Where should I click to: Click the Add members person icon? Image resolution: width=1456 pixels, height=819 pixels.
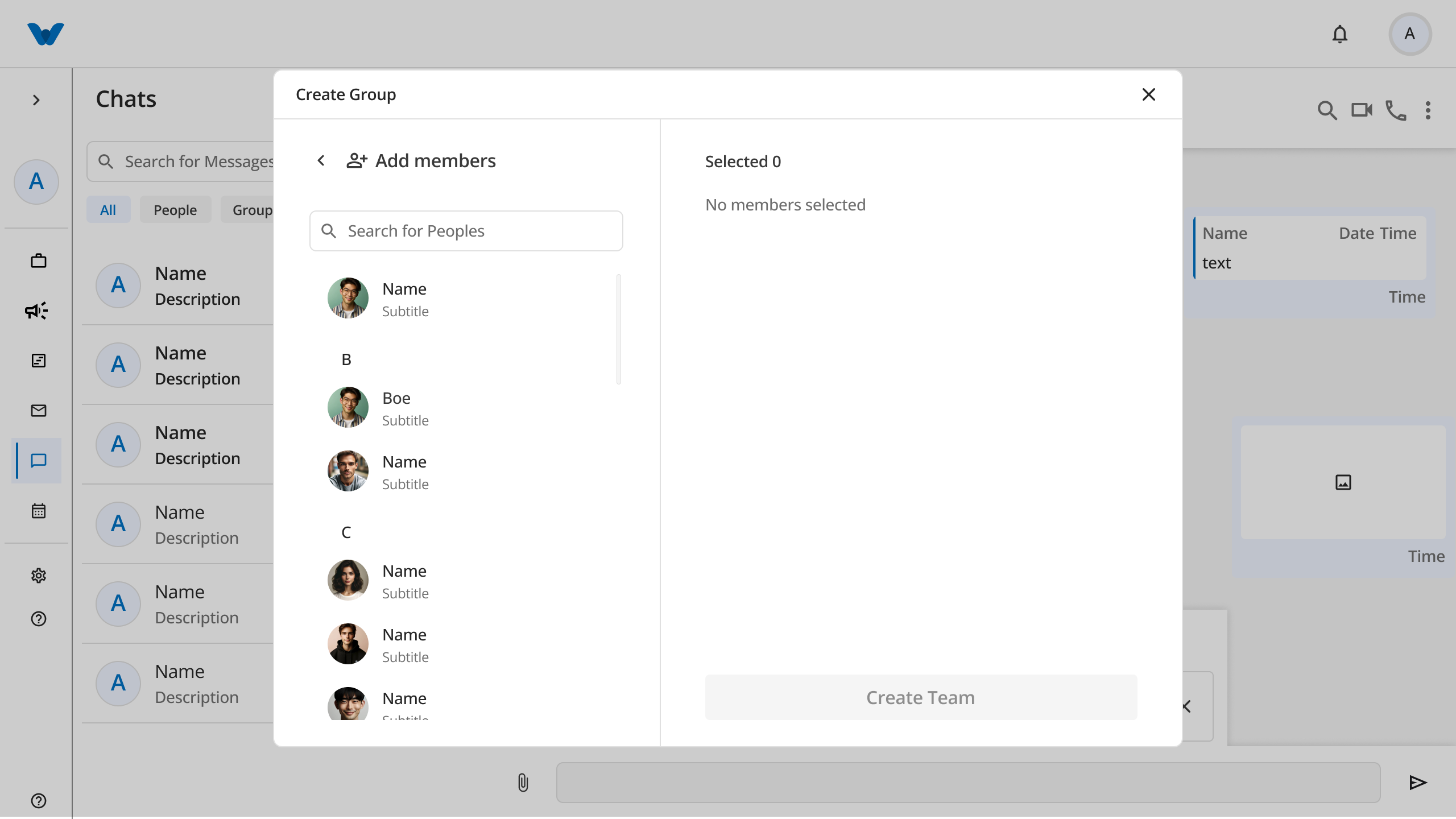[357, 161]
